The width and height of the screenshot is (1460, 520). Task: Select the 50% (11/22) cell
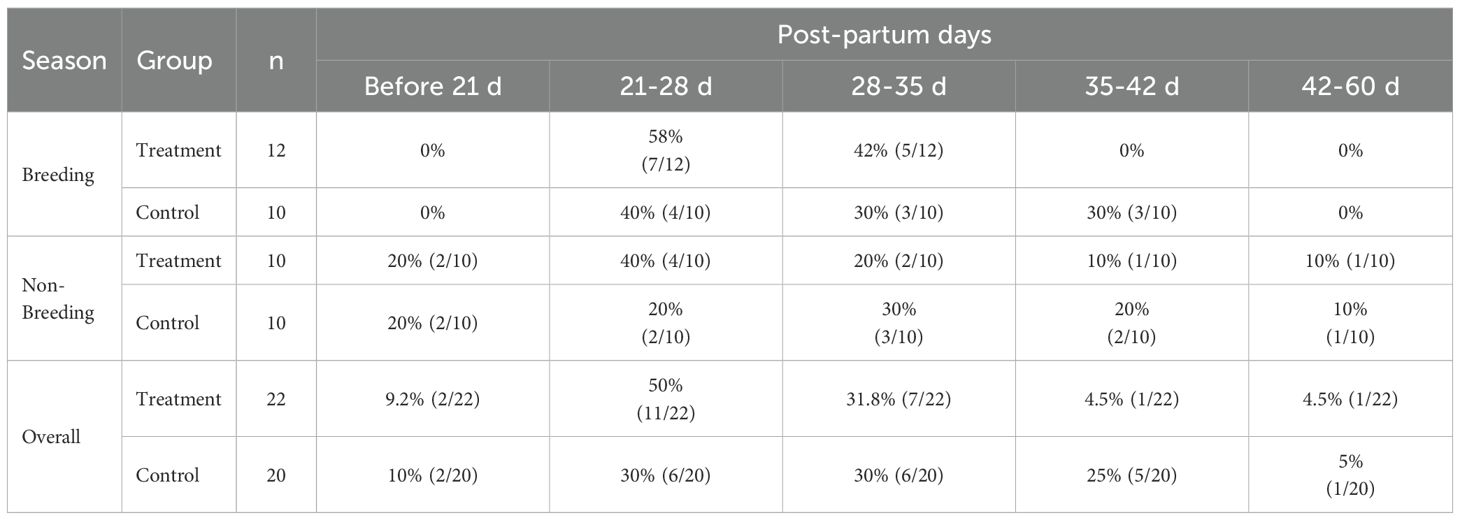pos(665,399)
